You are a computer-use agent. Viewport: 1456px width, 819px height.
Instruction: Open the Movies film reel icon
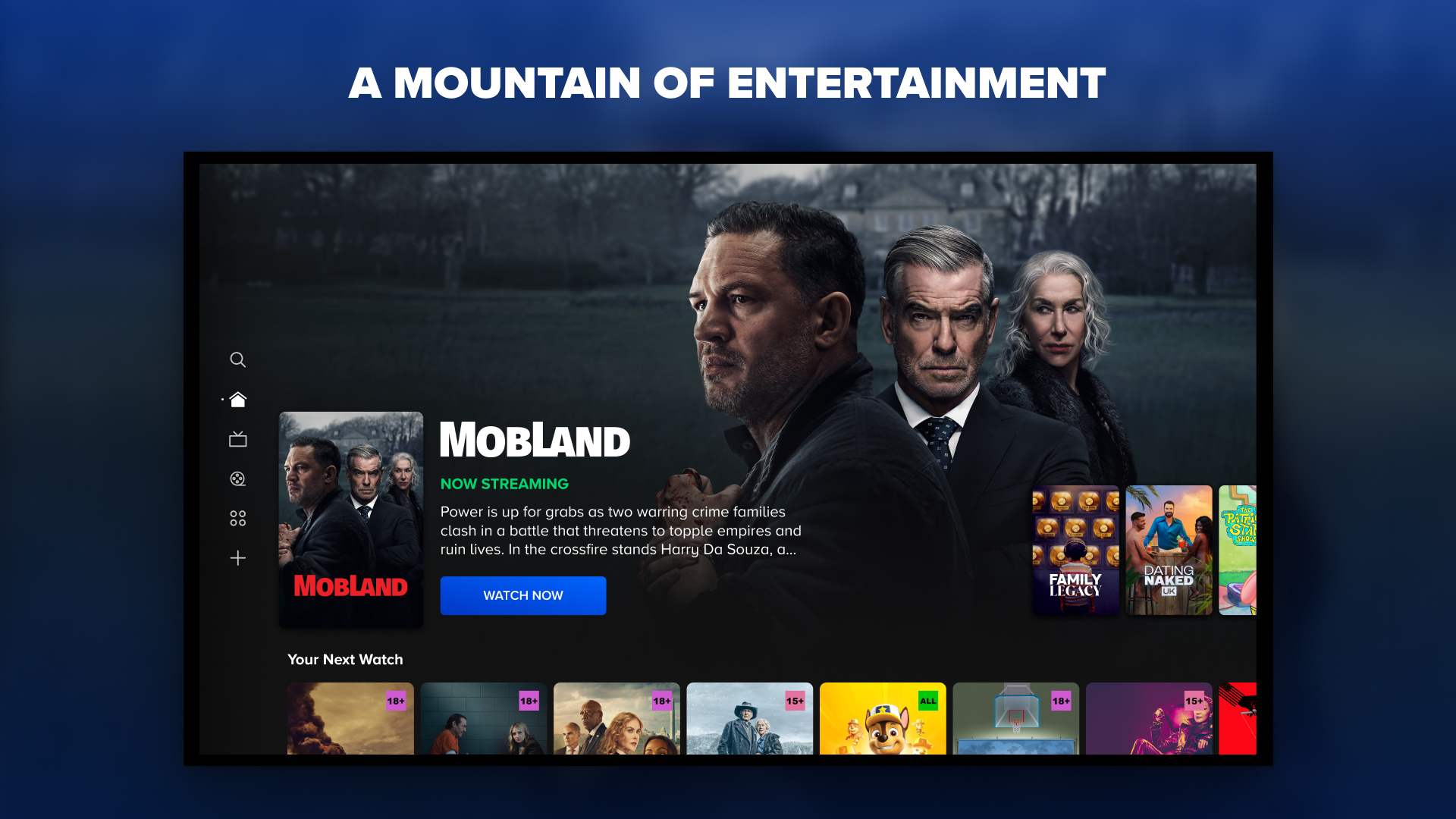pyautogui.click(x=237, y=479)
